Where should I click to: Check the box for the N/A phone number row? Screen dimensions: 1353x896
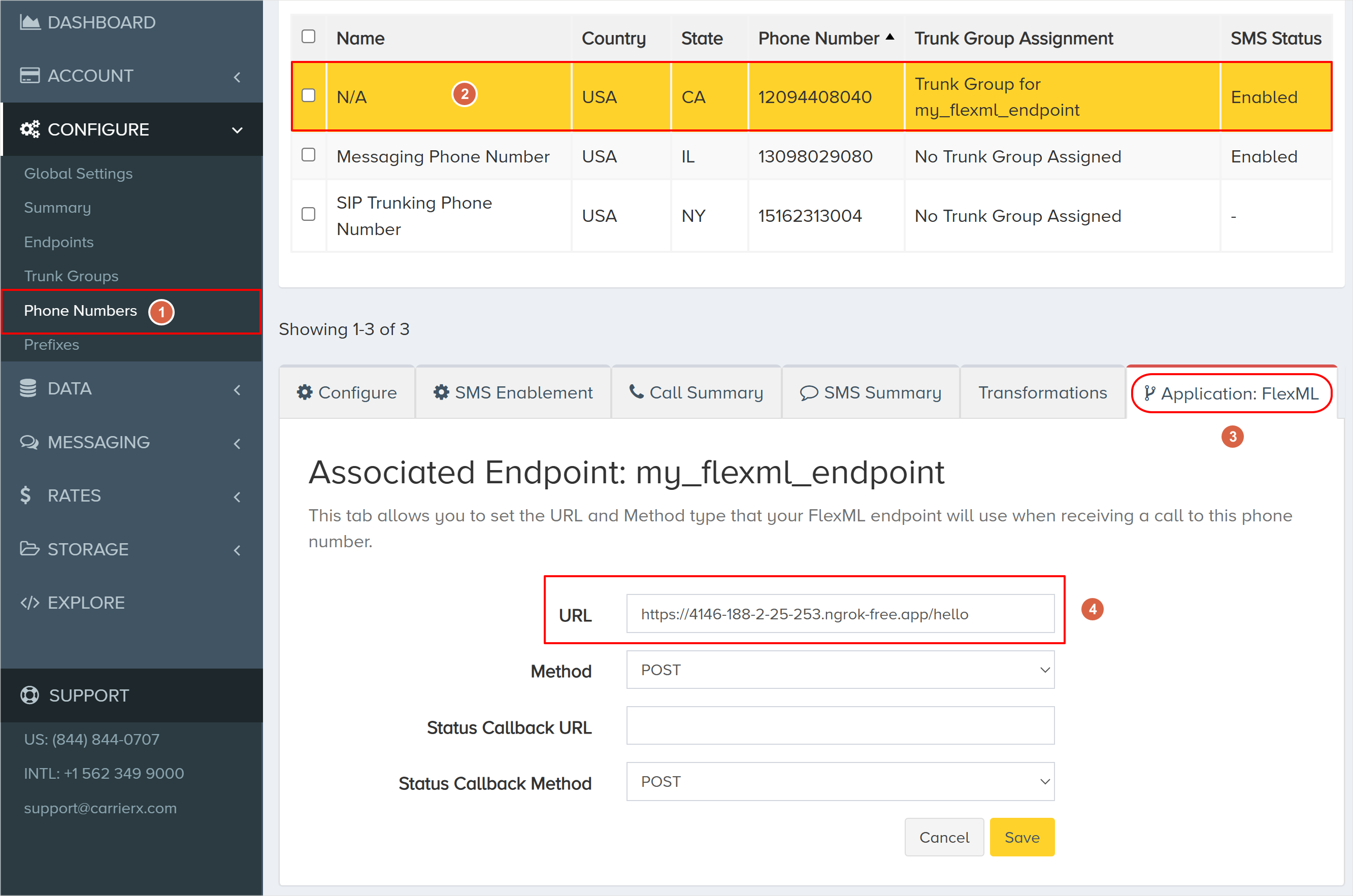tap(309, 95)
